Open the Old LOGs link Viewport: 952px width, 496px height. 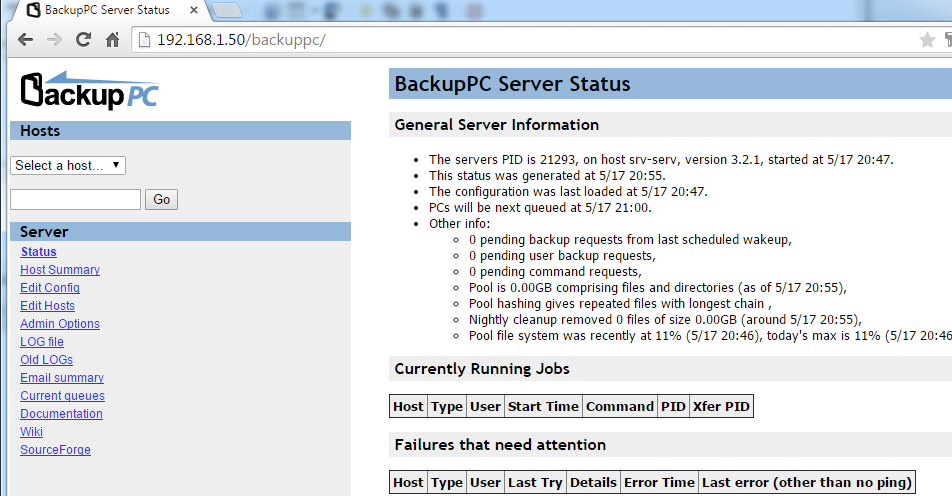coord(46,359)
